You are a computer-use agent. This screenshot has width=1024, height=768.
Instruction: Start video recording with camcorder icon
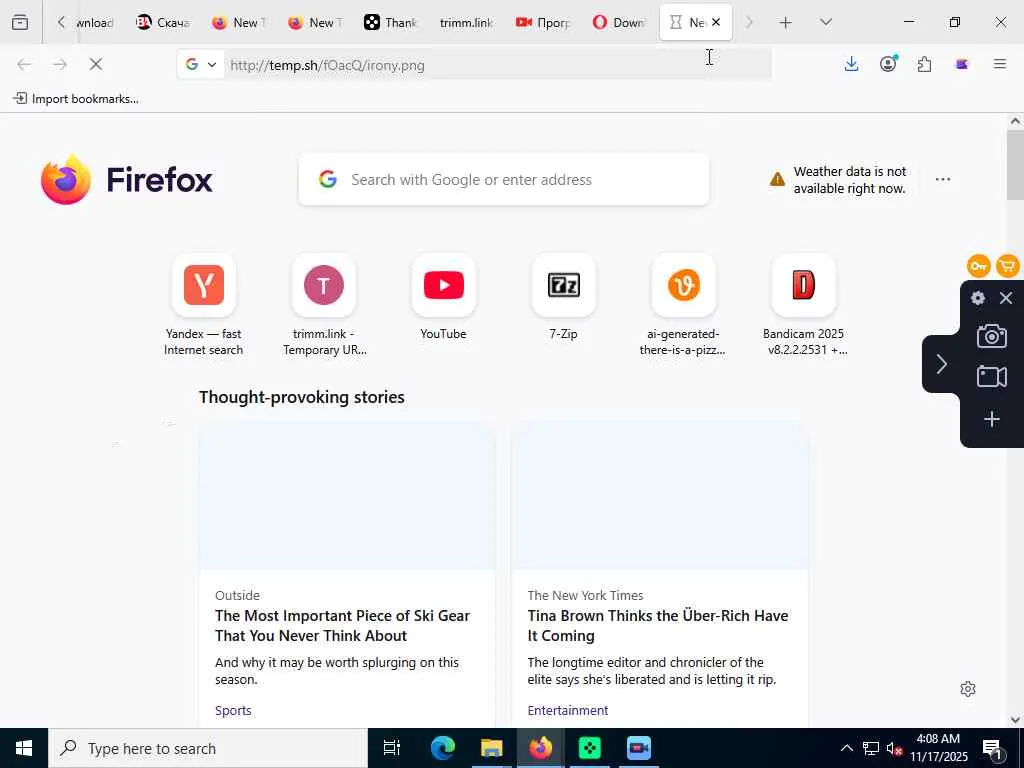coord(991,377)
